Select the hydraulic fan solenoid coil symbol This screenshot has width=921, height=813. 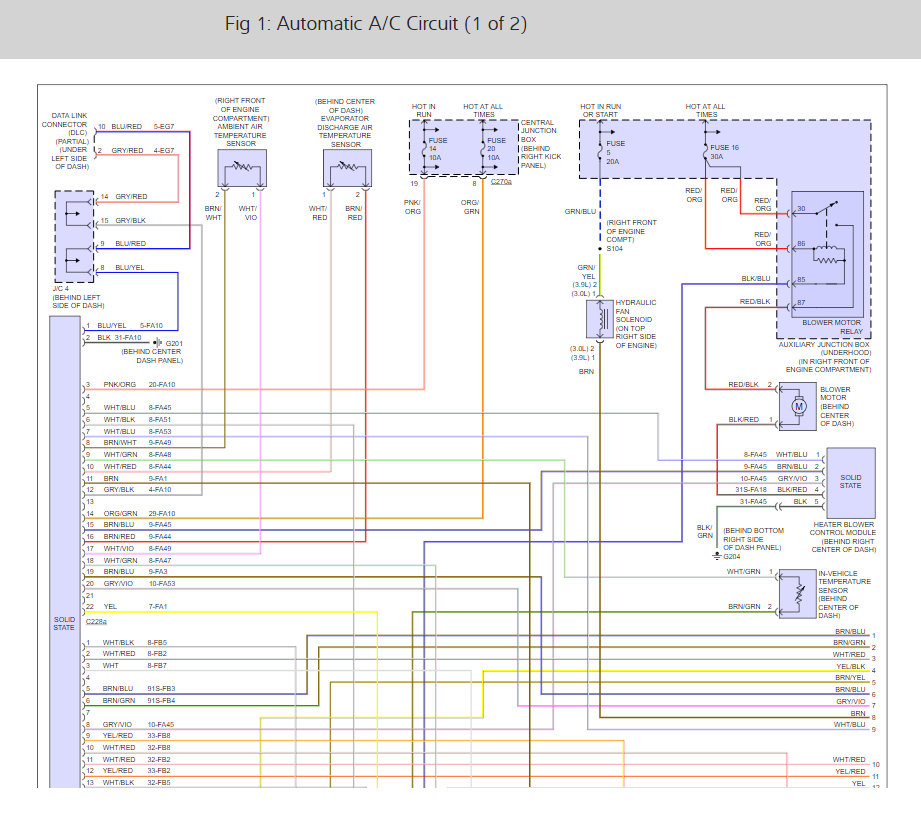point(603,320)
